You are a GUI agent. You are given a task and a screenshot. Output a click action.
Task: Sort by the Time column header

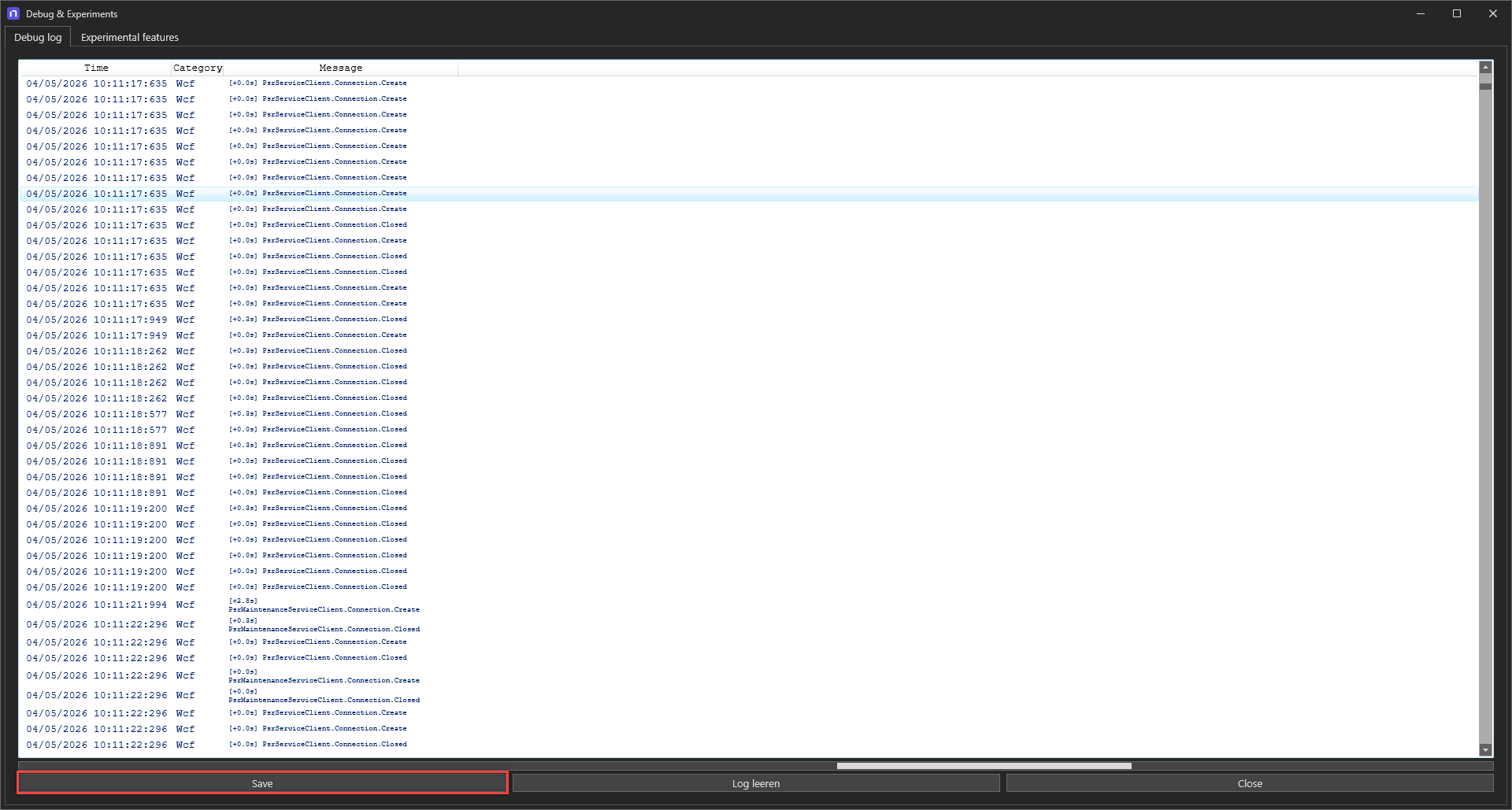(x=95, y=68)
